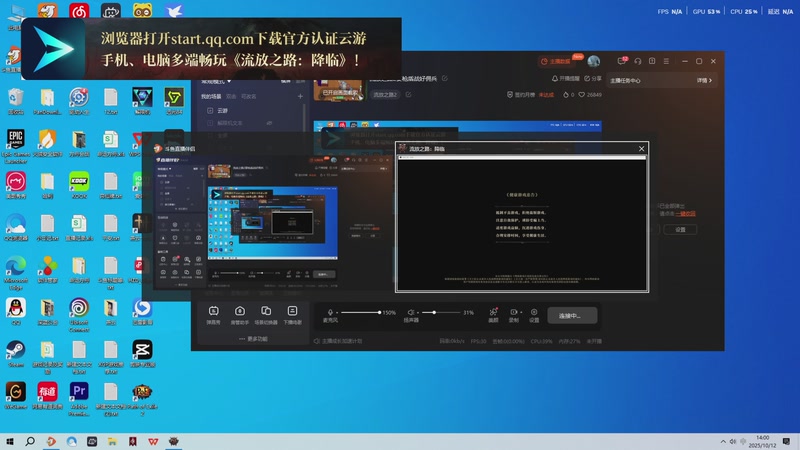Click the 主播数据 button in title bar
The image size is (800, 450).
point(556,61)
